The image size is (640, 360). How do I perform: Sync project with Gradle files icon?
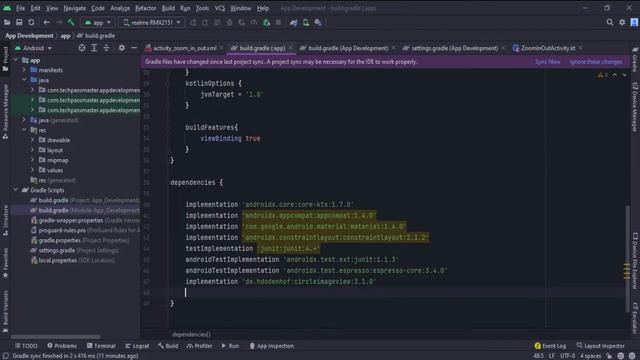click(293, 22)
